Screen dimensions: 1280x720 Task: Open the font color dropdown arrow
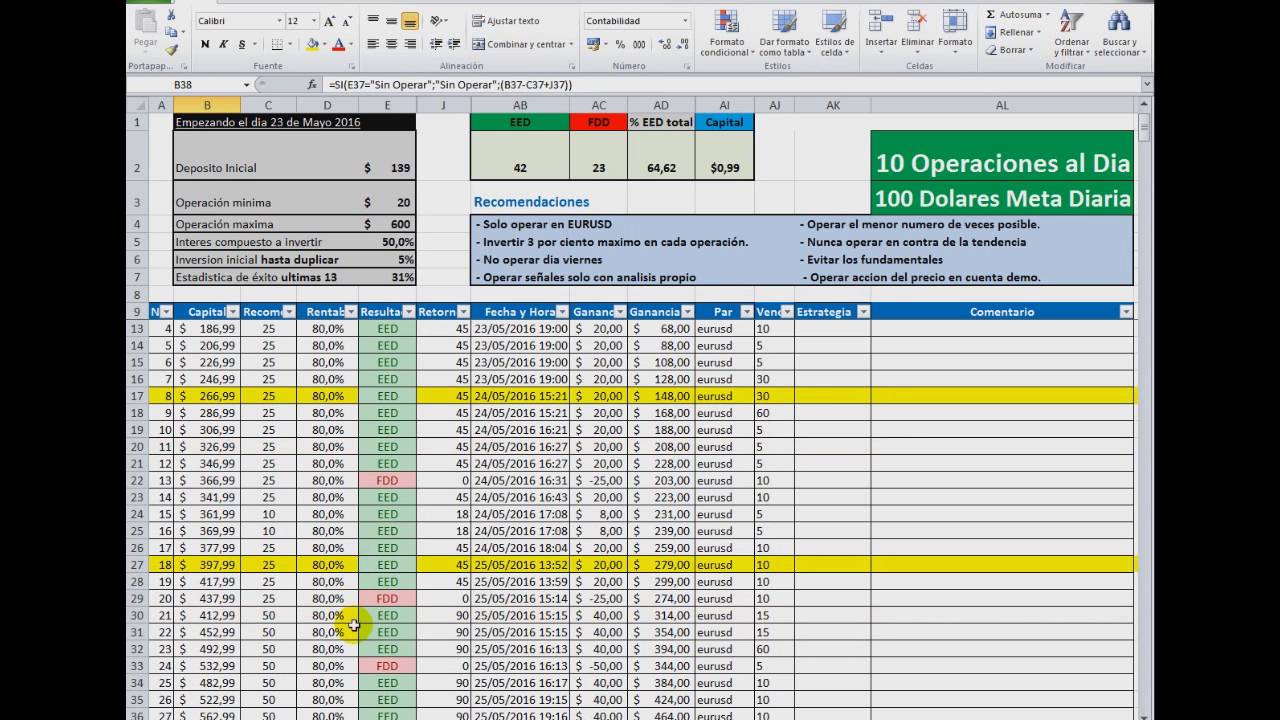click(350, 44)
